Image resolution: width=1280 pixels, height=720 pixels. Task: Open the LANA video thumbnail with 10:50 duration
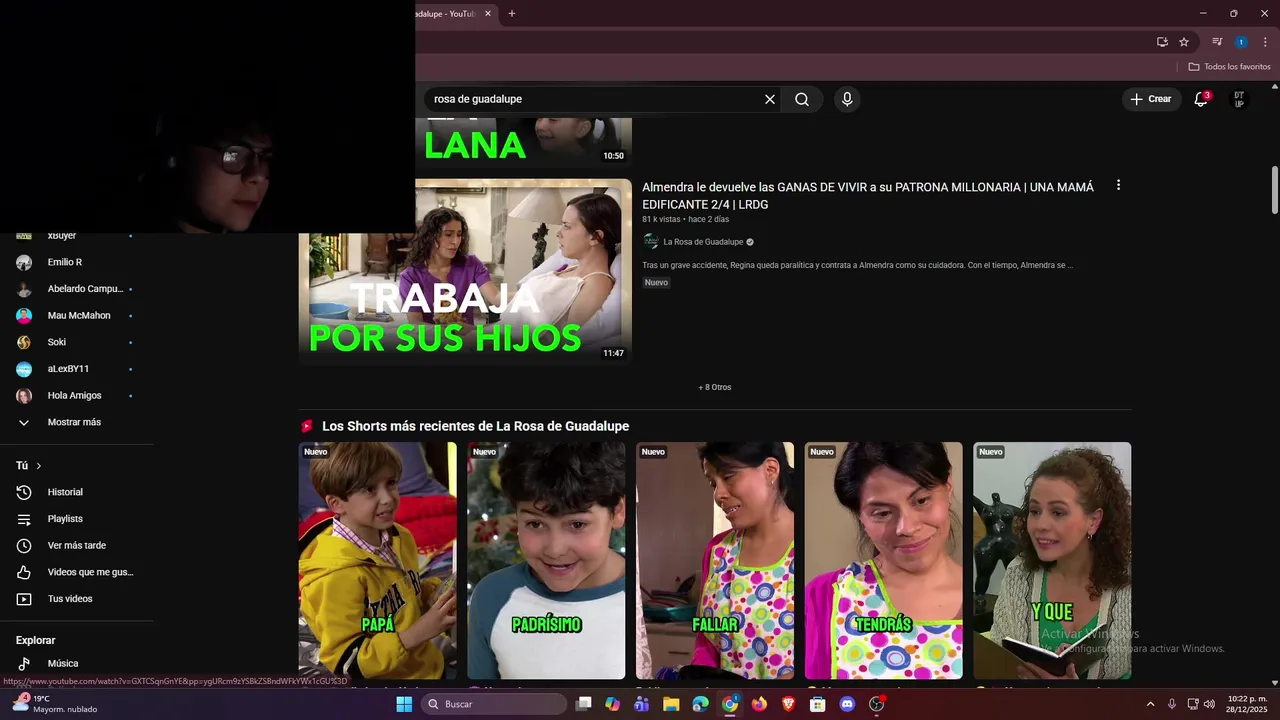[x=524, y=142]
